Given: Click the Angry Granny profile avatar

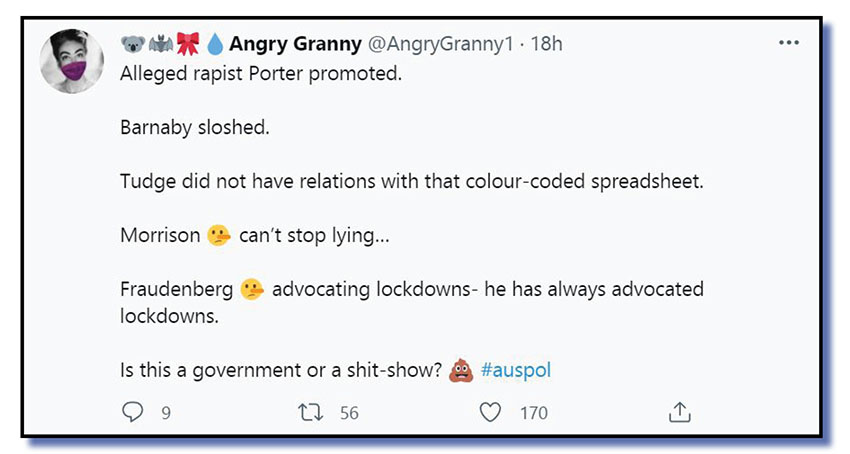Looking at the screenshot, I should pyautogui.click(x=72, y=59).
